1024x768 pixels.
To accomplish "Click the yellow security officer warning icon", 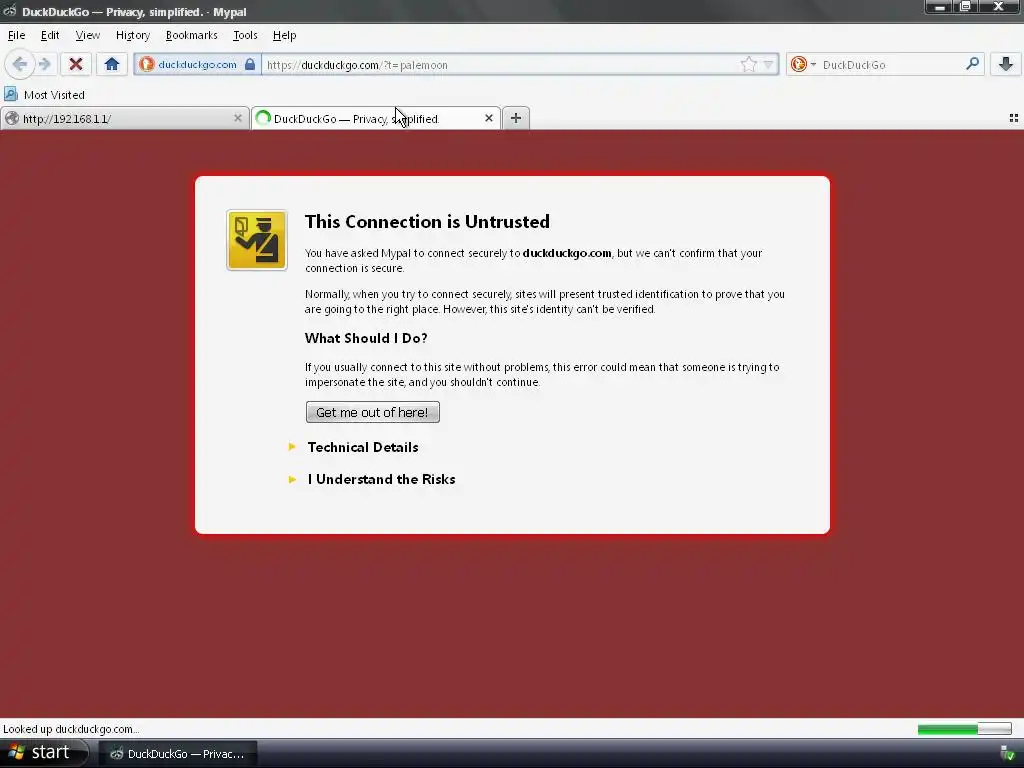I will 257,240.
